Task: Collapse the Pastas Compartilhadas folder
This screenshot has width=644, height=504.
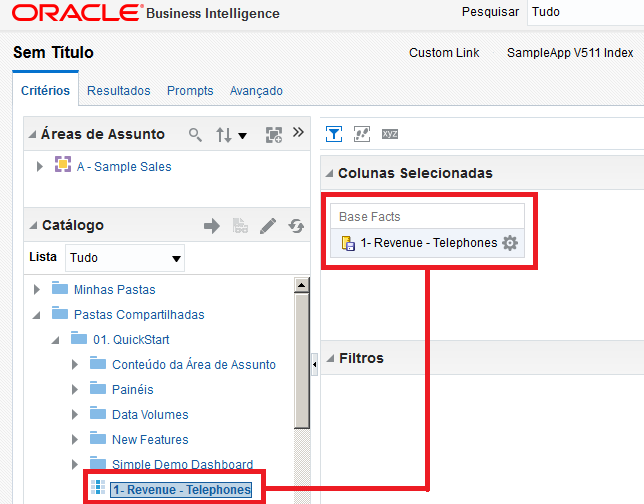Action: tap(37, 315)
